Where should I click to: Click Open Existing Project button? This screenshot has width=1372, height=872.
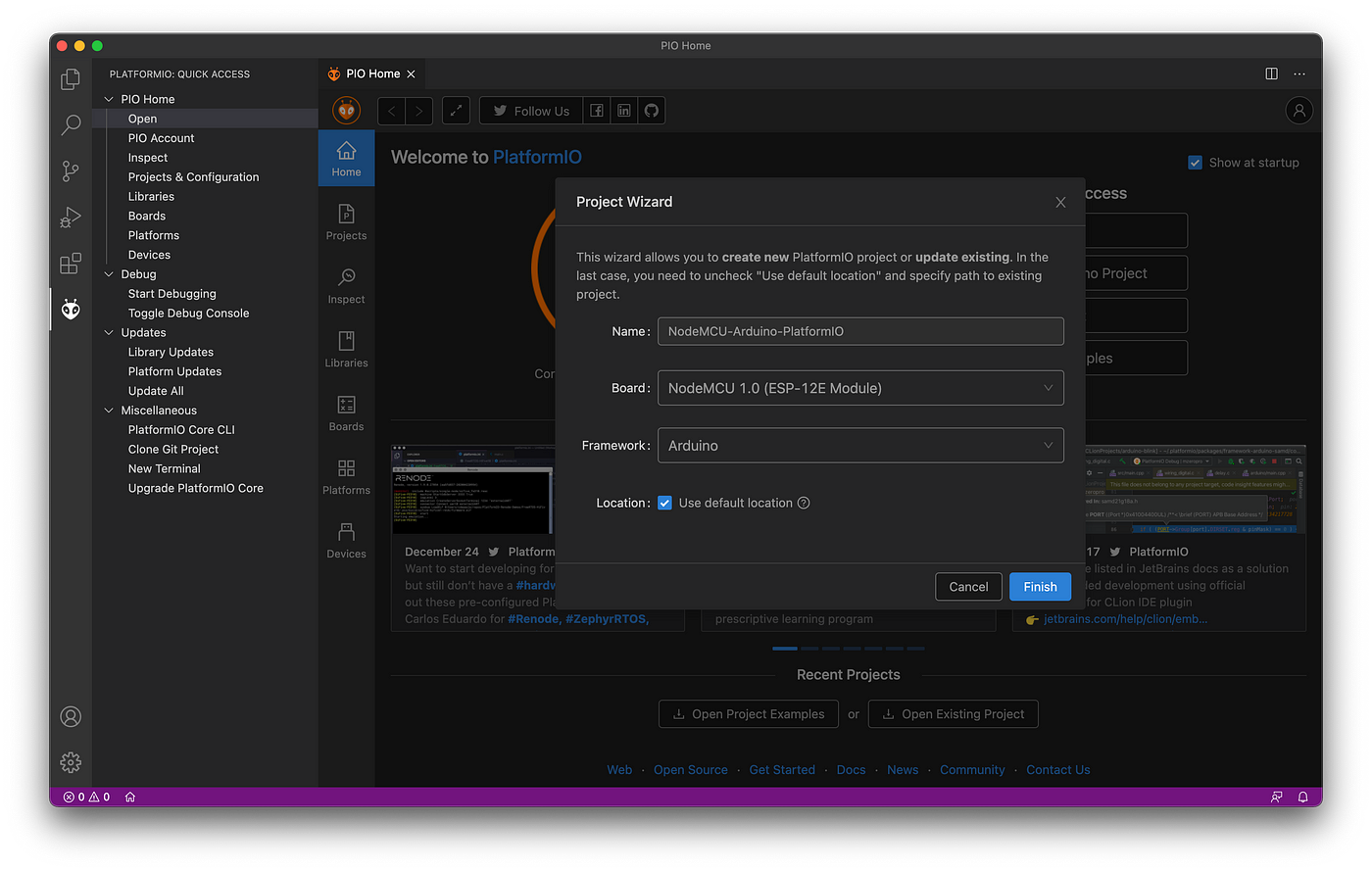click(x=954, y=714)
